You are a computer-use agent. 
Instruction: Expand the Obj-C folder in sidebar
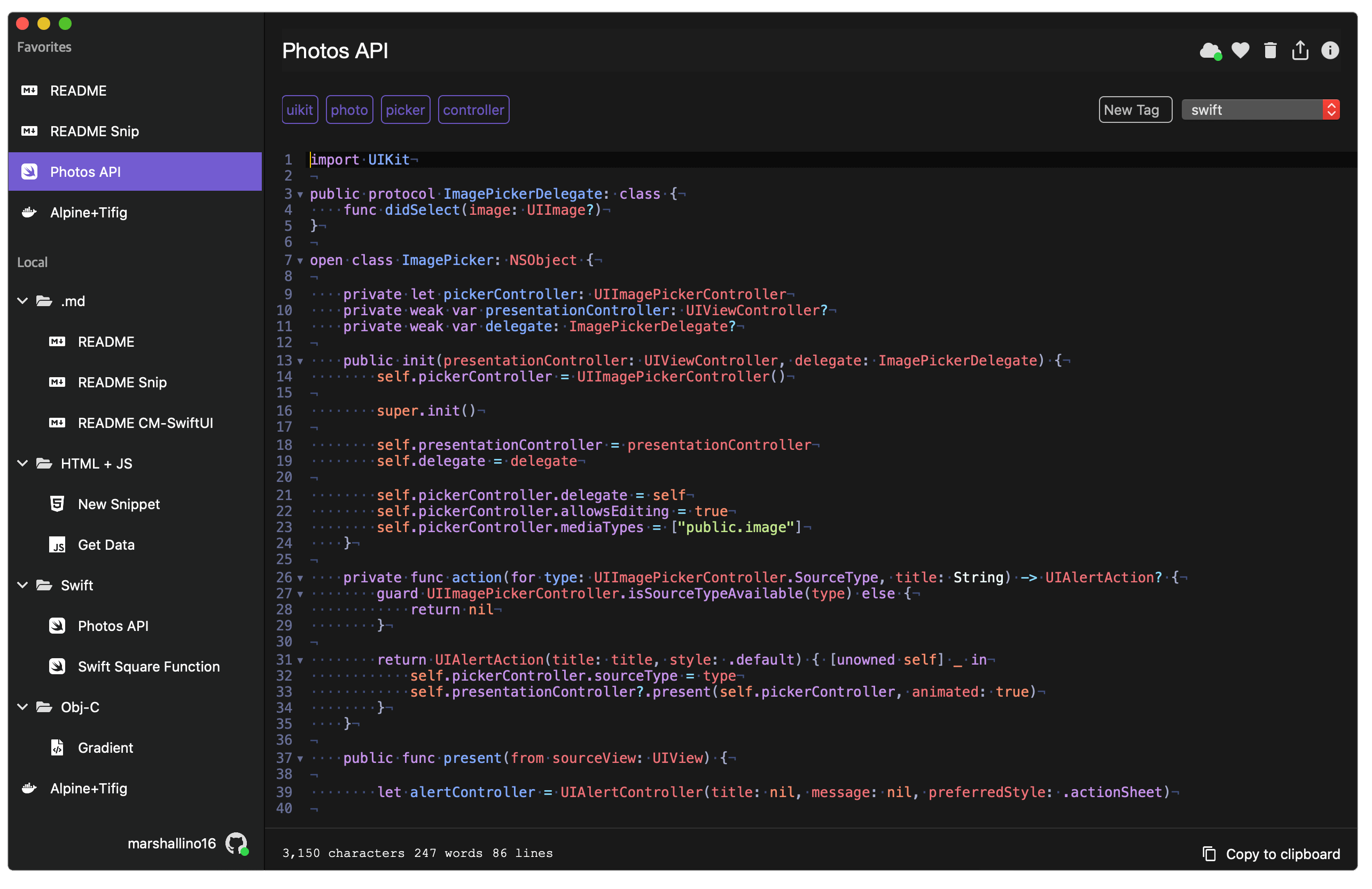pos(22,707)
